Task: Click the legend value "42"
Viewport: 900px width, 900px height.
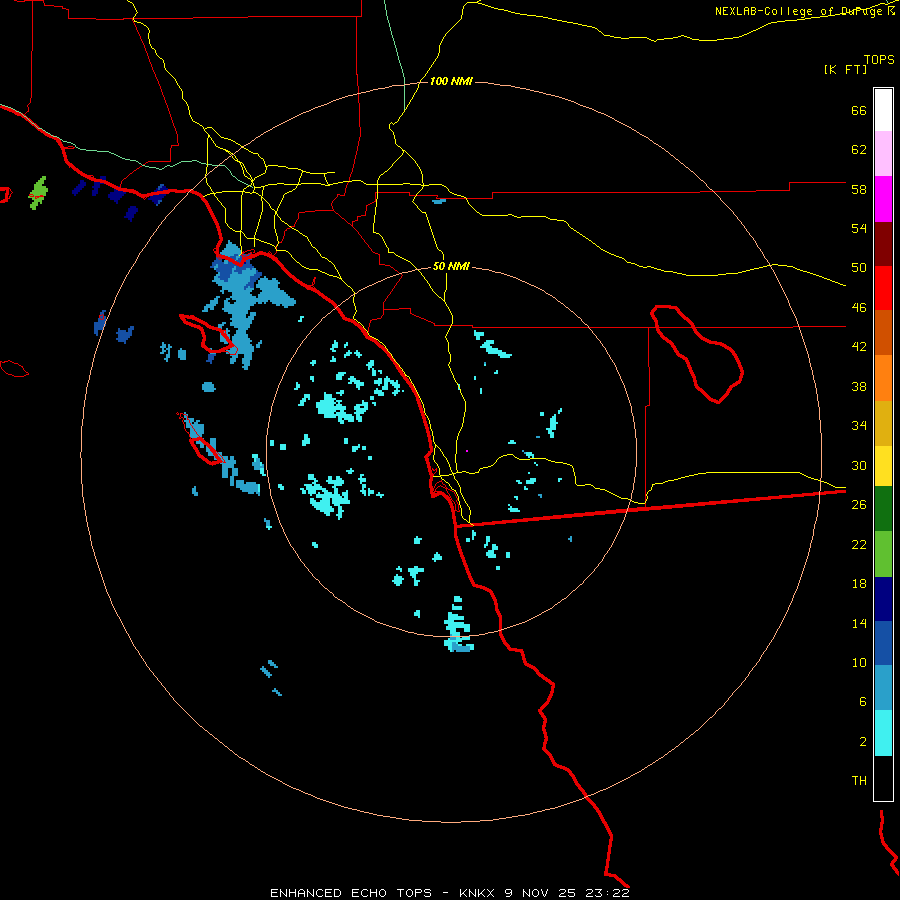Action: [x=859, y=347]
